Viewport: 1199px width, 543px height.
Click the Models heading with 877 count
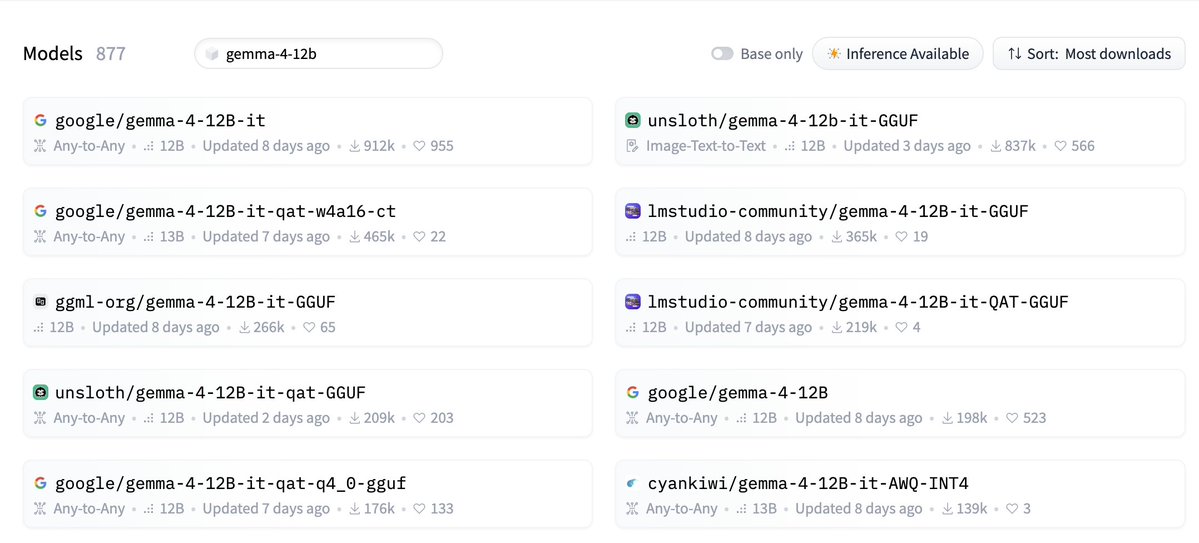pyautogui.click(x=74, y=54)
